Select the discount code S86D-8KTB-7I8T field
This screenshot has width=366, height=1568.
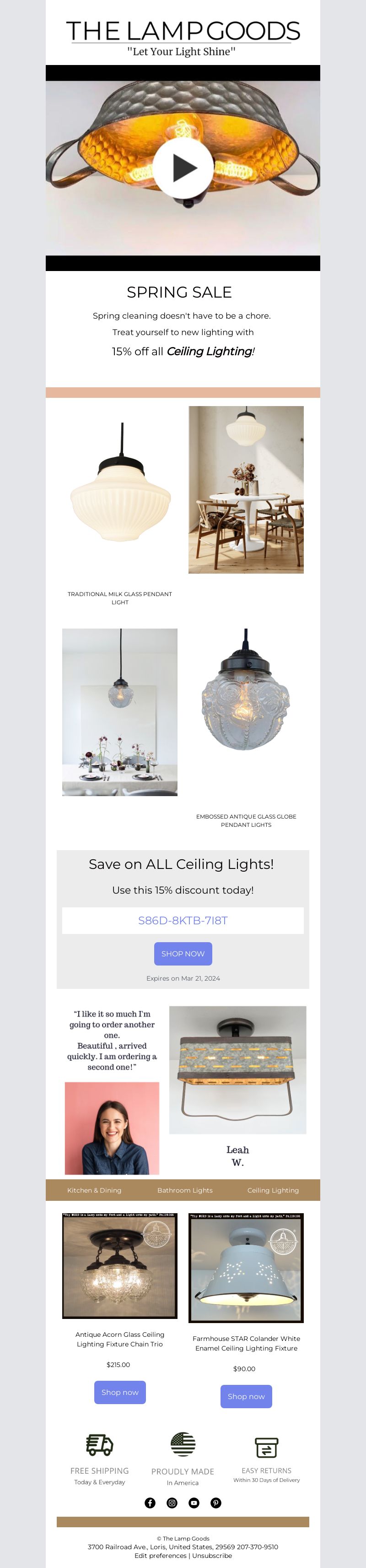click(x=183, y=920)
